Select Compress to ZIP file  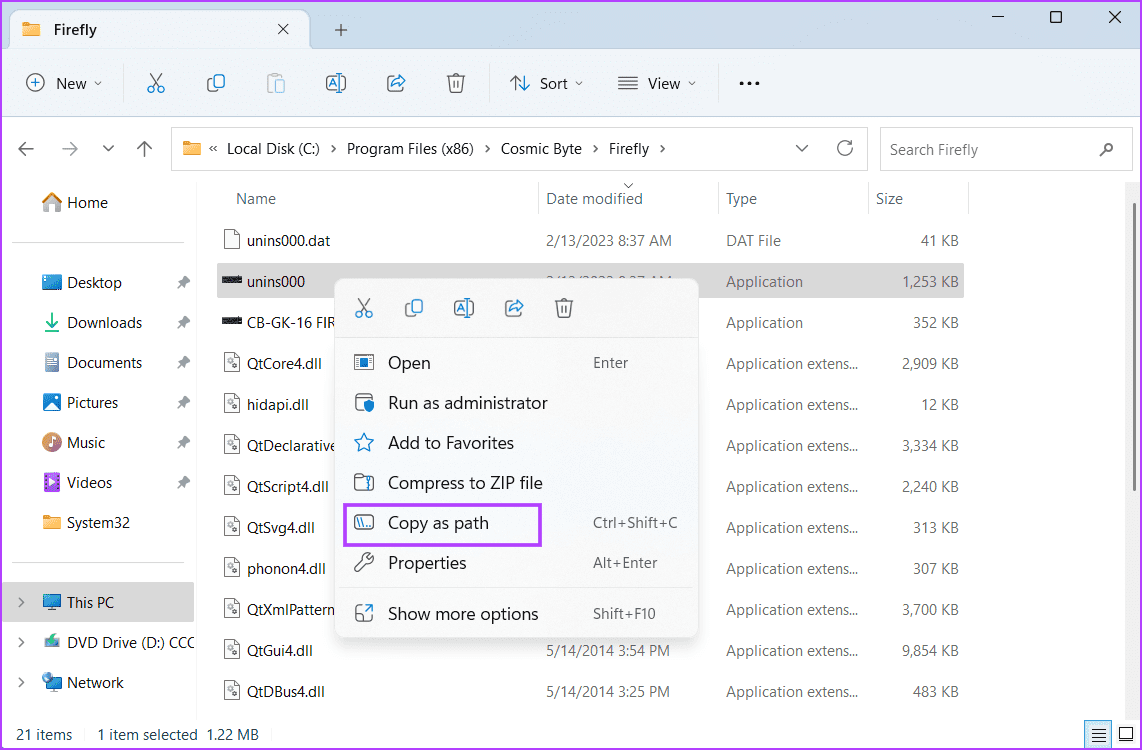[516, 483]
